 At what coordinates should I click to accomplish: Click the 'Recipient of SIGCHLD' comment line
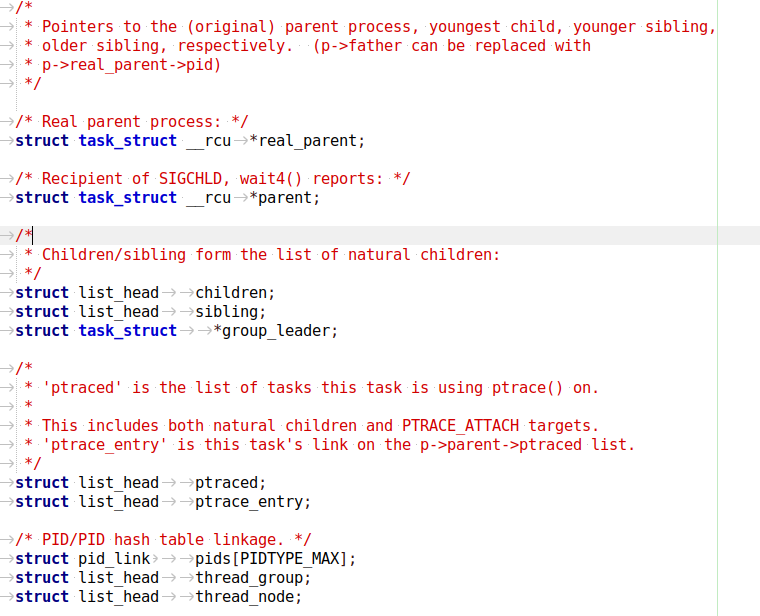coord(213,179)
